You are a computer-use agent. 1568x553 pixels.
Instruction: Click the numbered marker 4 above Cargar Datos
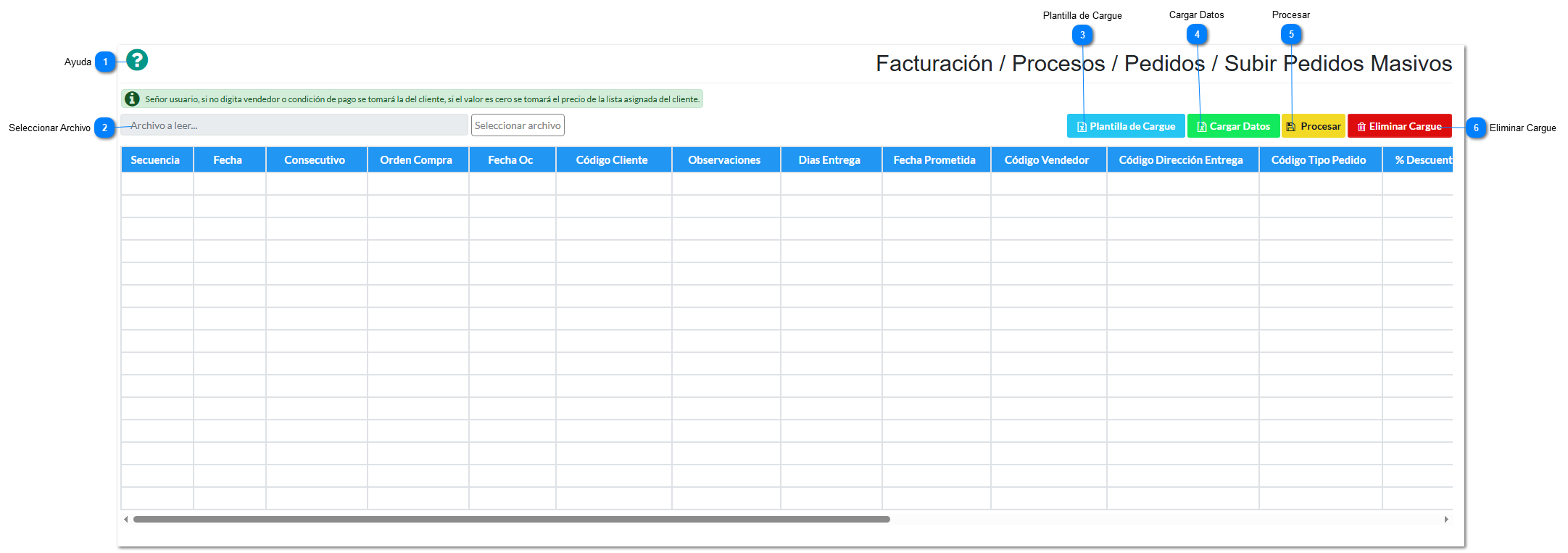click(x=1197, y=34)
